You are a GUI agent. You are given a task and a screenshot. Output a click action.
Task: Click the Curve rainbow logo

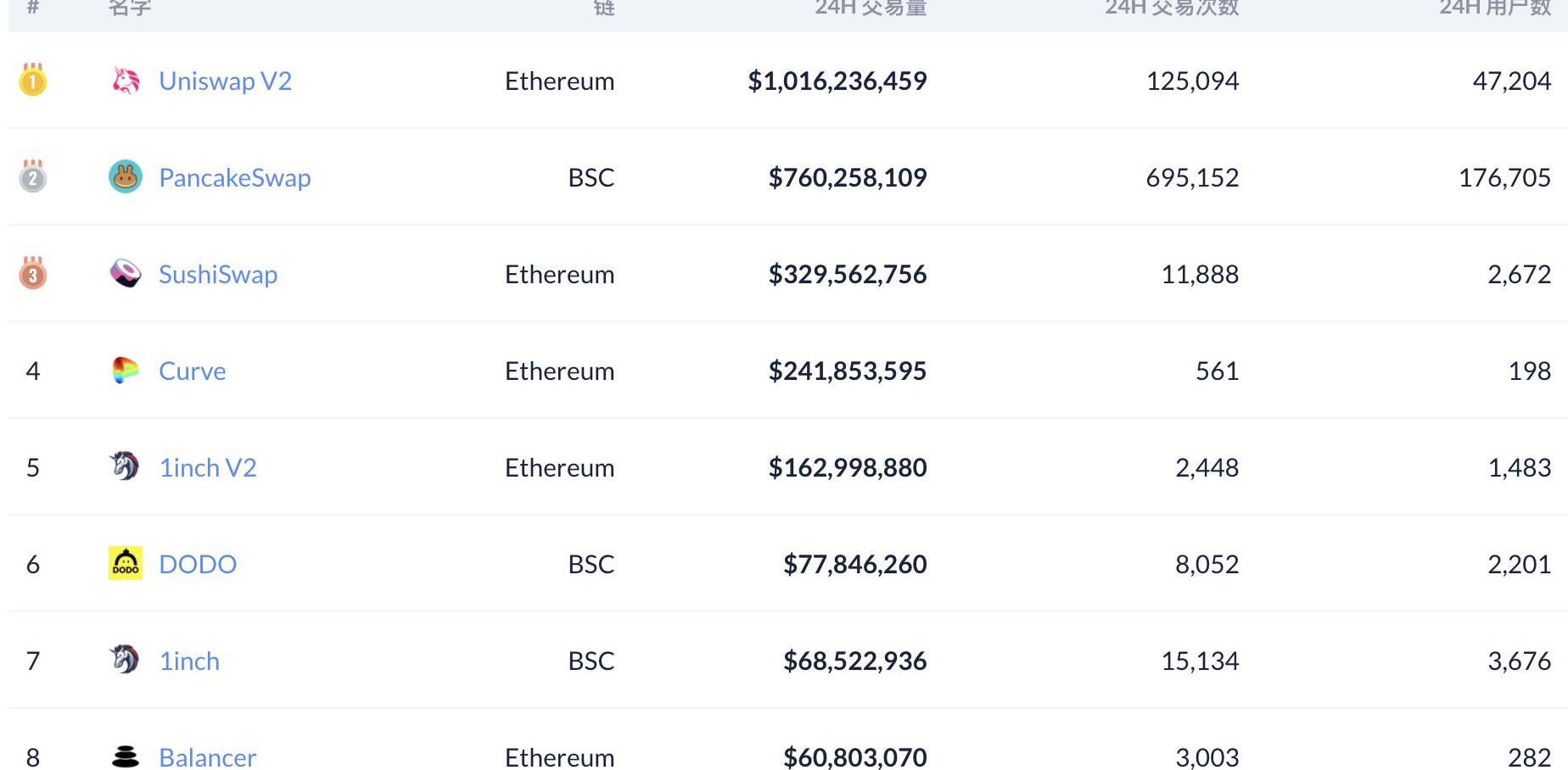126,370
